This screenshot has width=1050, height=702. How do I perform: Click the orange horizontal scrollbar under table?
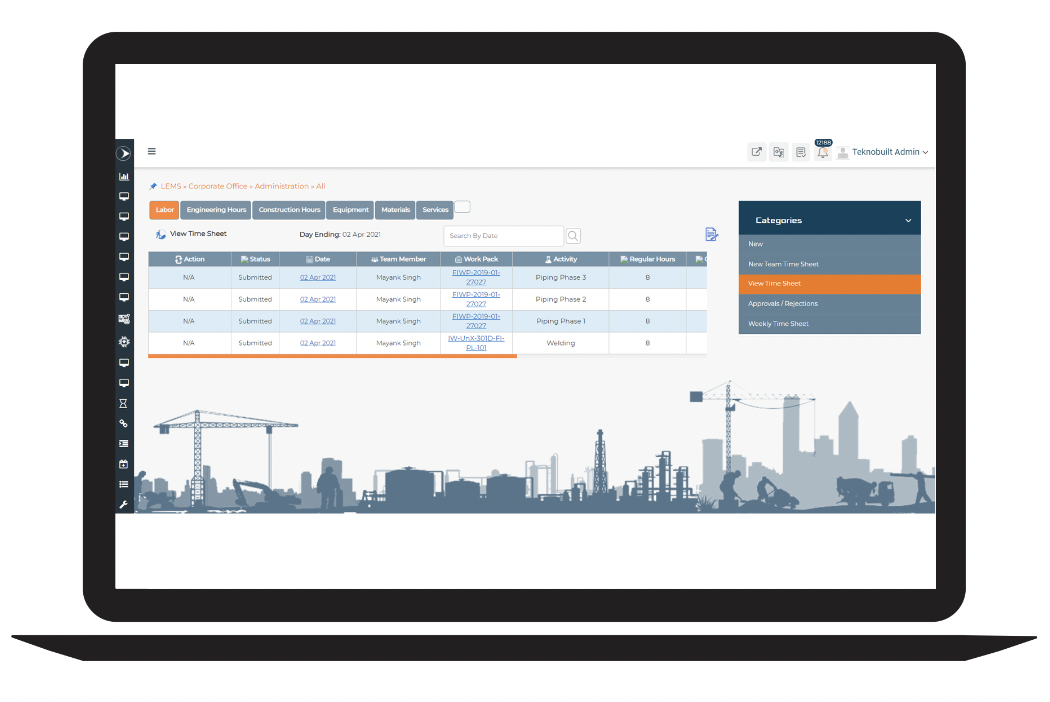point(332,356)
